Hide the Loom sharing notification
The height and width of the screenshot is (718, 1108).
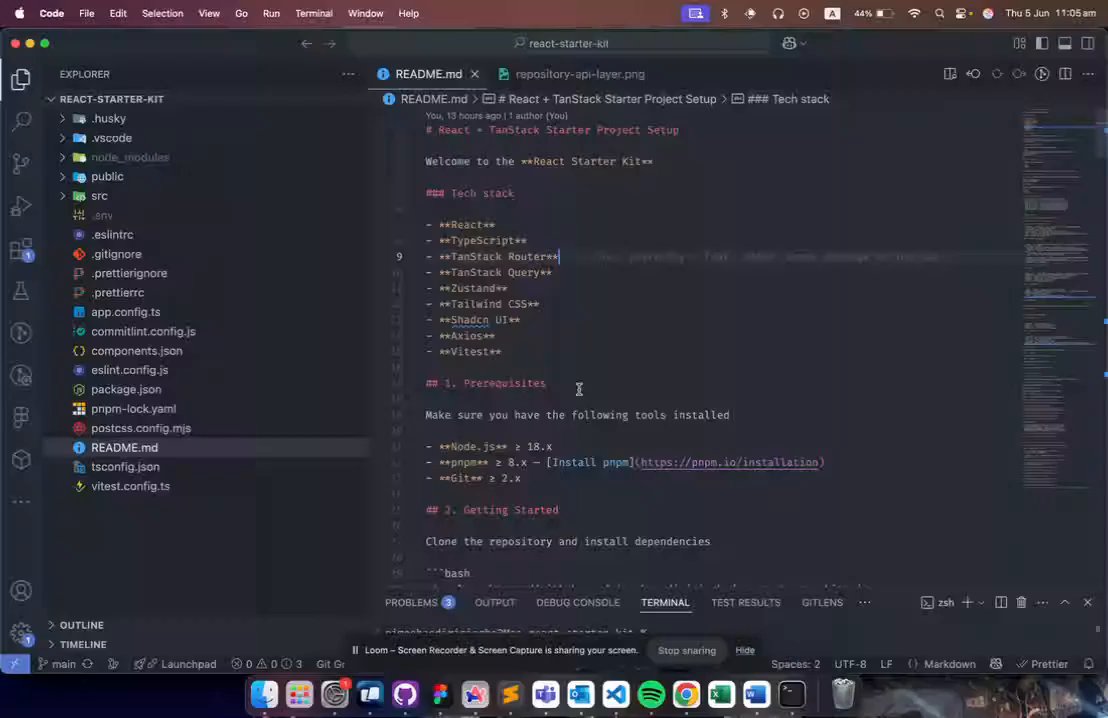tap(745, 650)
